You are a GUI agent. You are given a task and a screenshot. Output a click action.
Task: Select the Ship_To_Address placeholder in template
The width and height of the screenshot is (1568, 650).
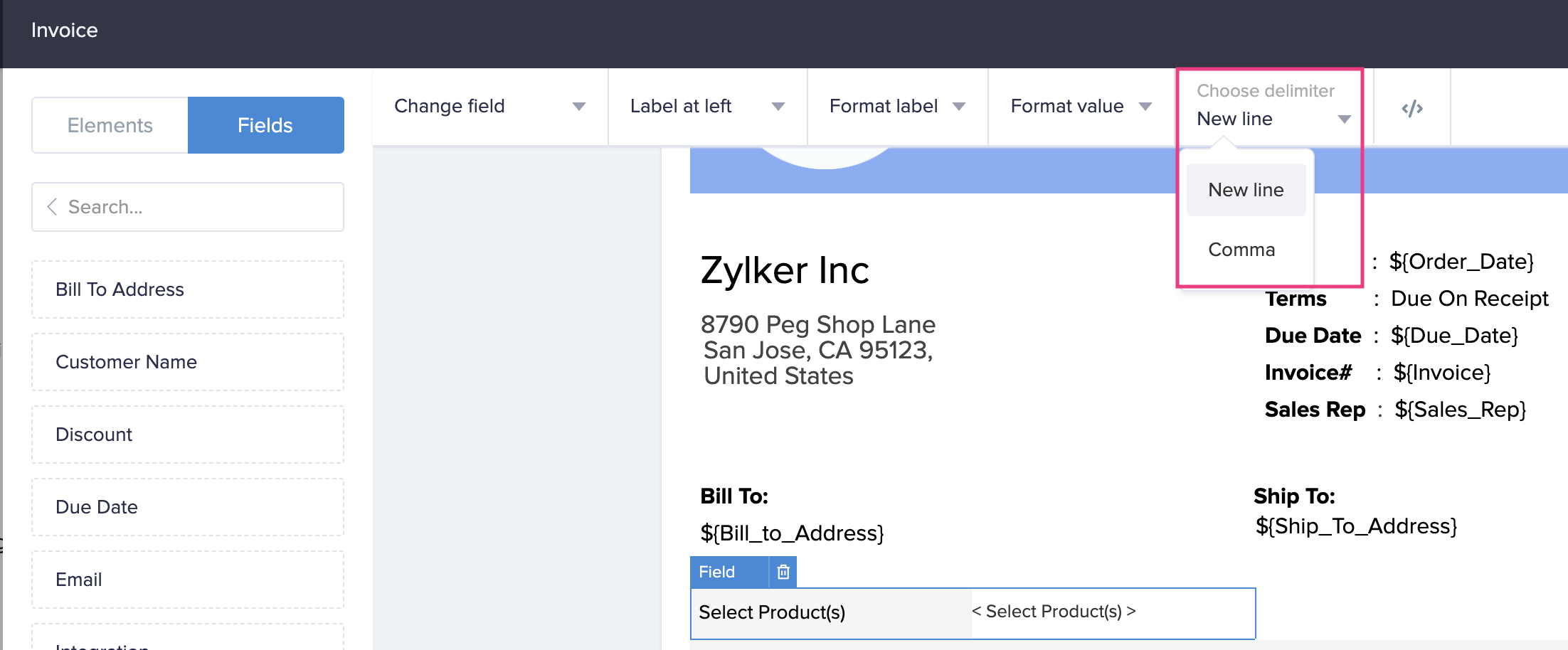(x=1356, y=526)
